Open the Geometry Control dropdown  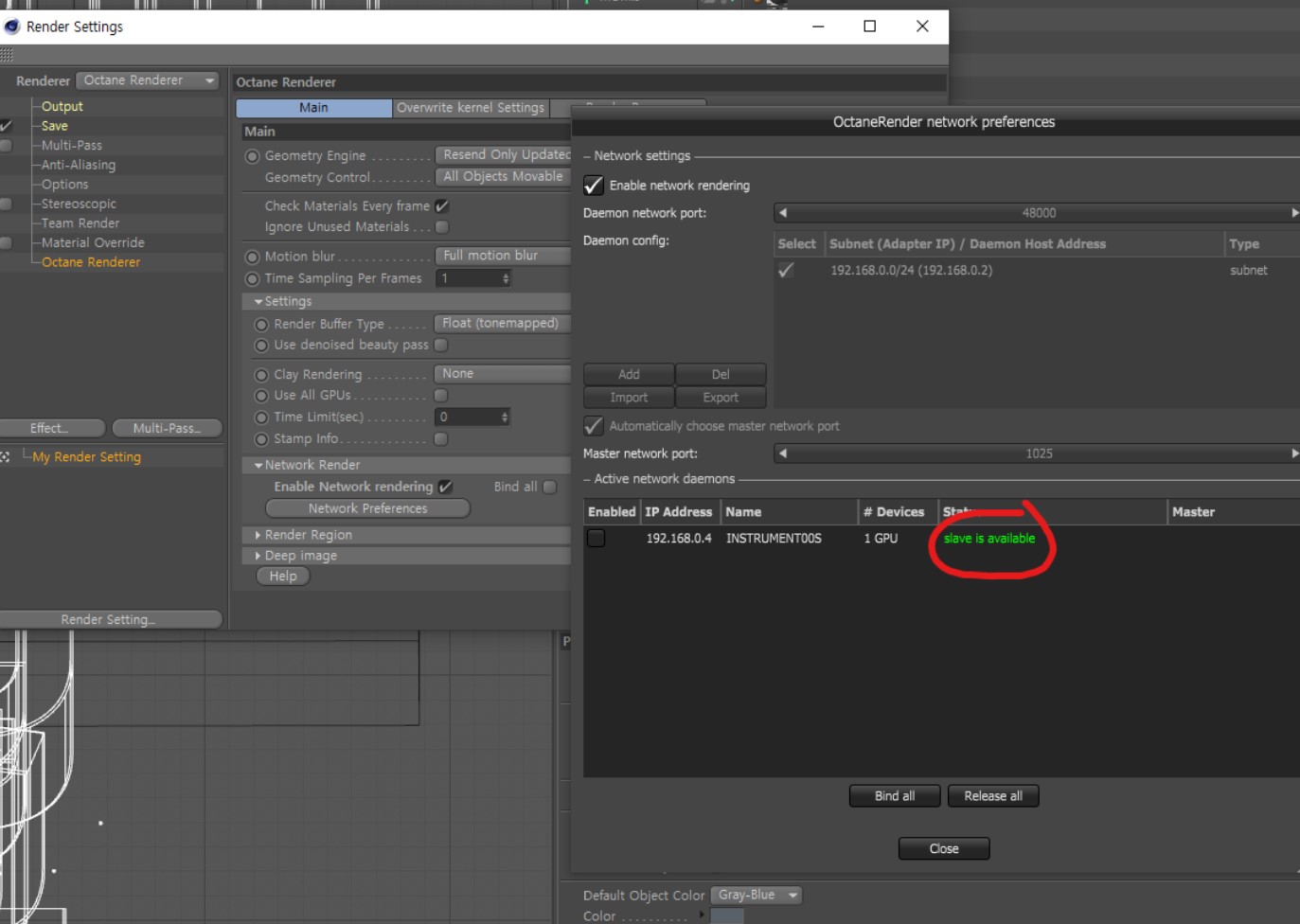pos(503,177)
